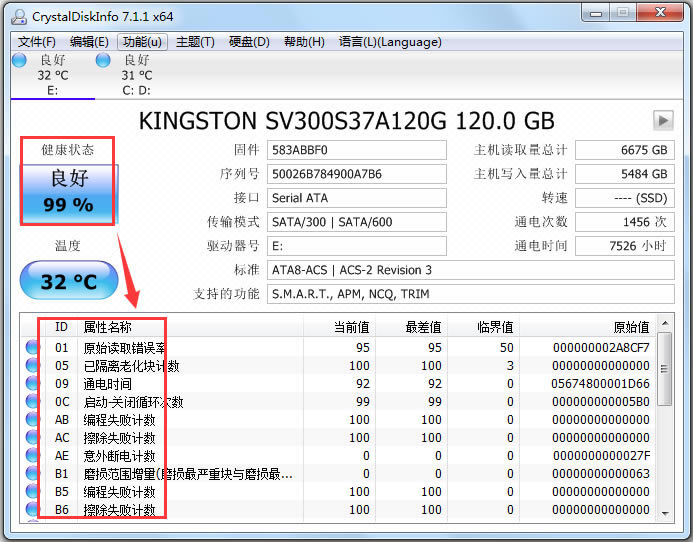Click the attribute list vertical scrollbar
This screenshot has height=542, width=693.
[665, 420]
